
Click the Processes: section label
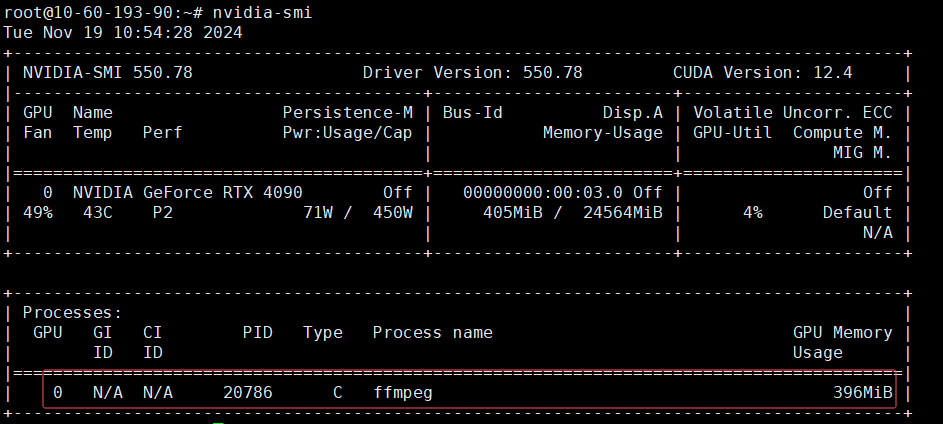point(73,313)
